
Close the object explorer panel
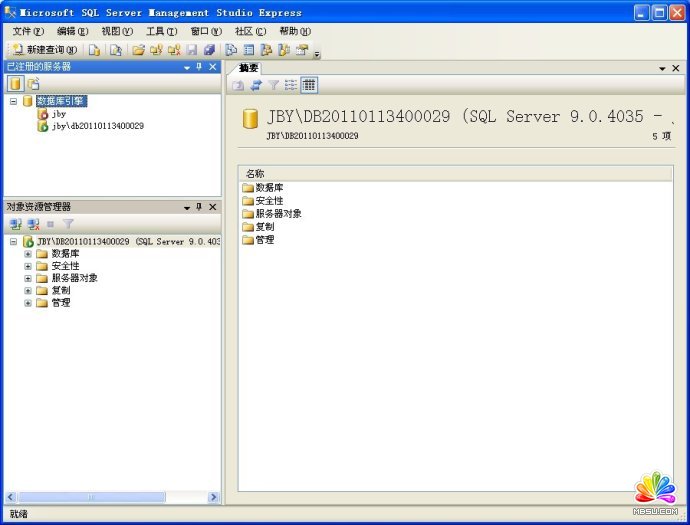point(213,207)
